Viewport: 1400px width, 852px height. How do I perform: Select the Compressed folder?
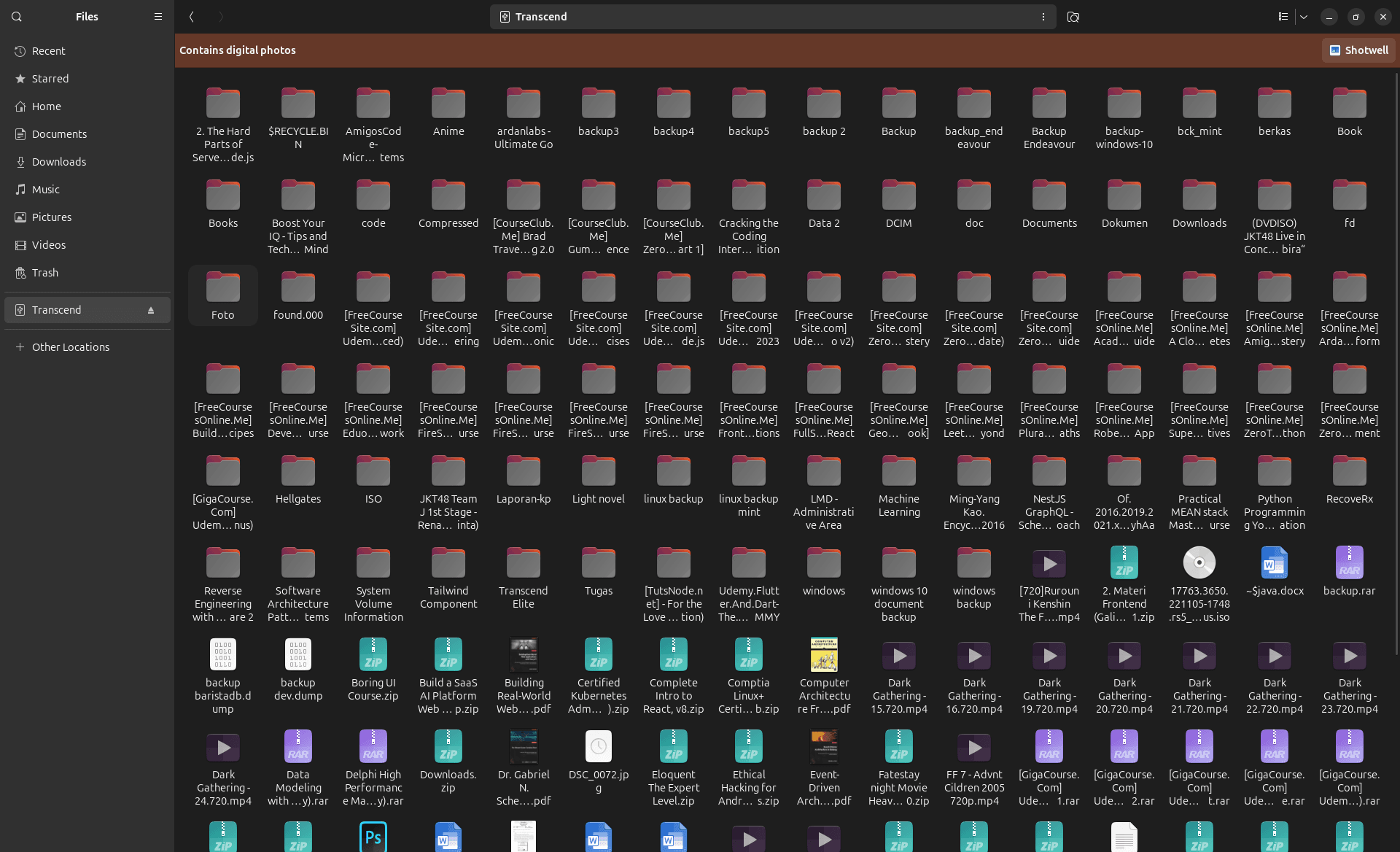[x=448, y=204]
